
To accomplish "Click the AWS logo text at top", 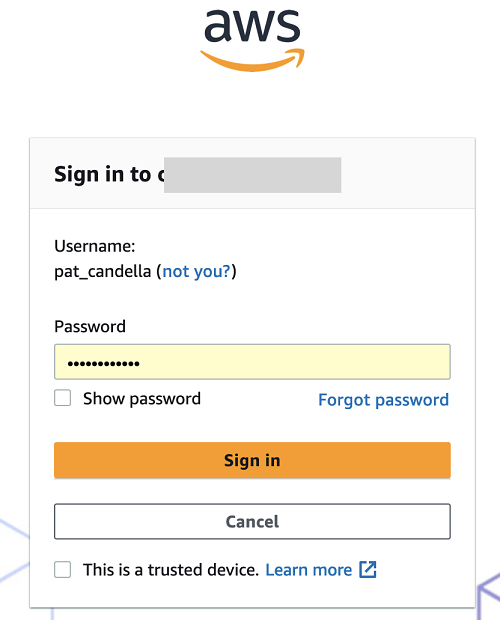I will click(x=252, y=26).
